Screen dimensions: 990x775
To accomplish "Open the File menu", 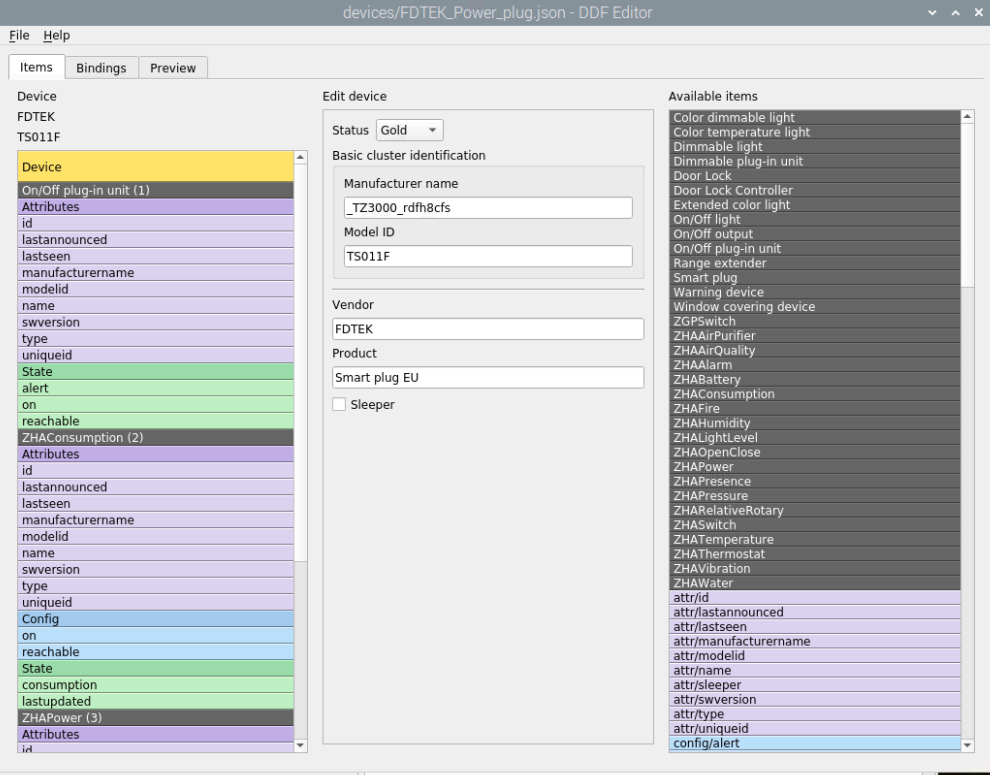I will (x=18, y=35).
